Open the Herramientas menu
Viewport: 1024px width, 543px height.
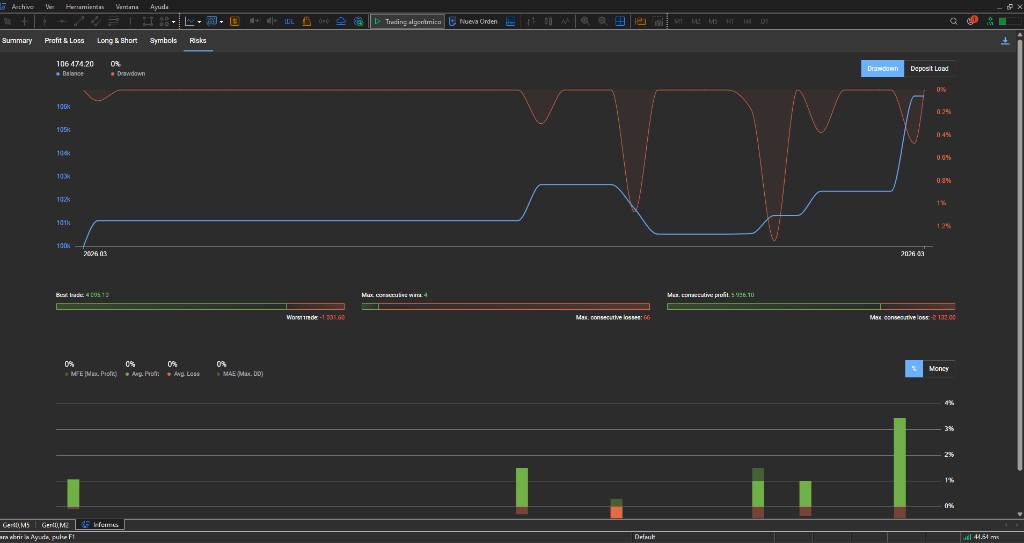85,6
